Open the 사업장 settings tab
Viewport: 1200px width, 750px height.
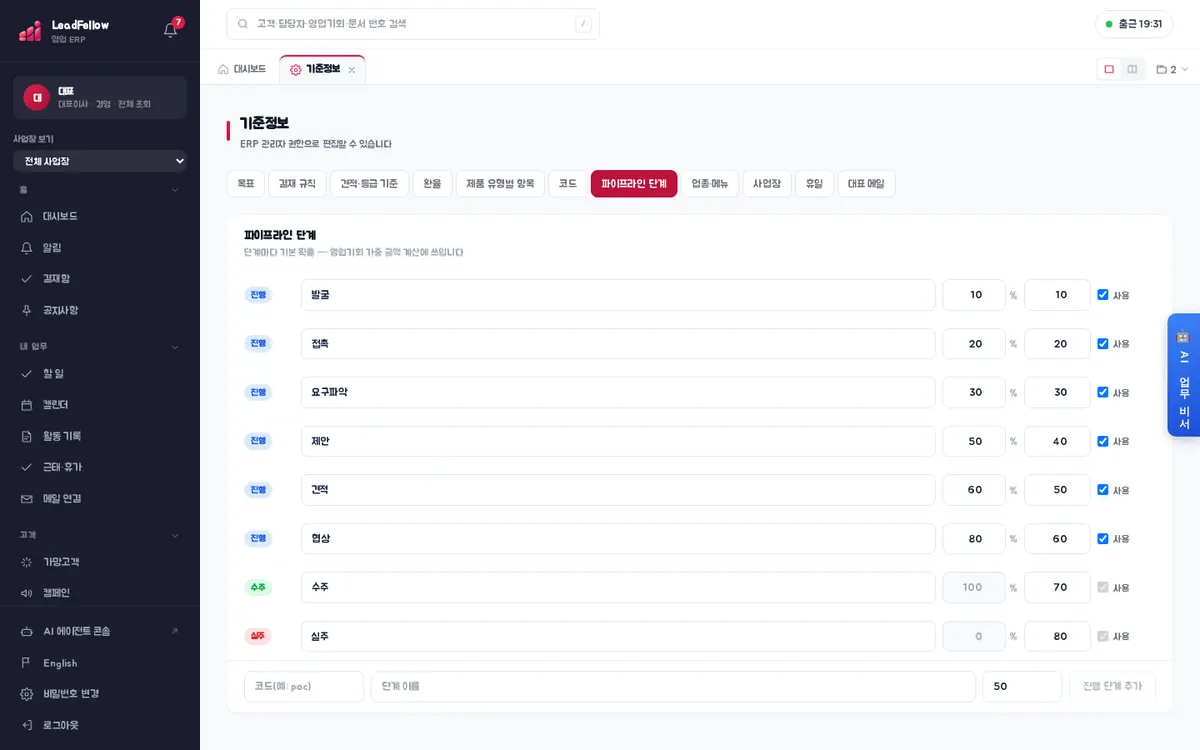click(x=767, y=184)
